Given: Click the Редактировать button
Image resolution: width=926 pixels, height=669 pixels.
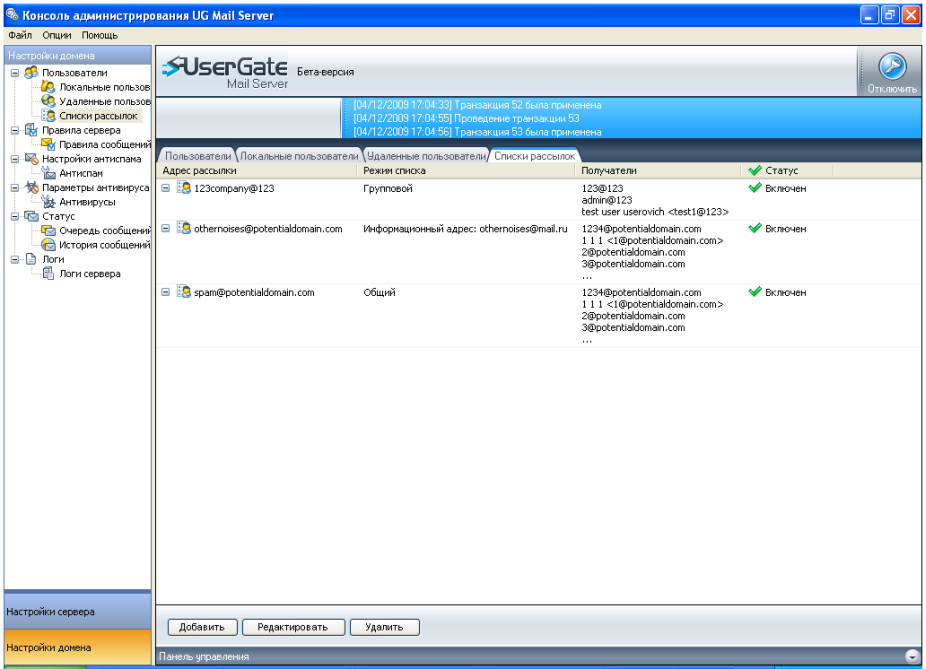Looking at the screenshot, I should click(293, 627).
